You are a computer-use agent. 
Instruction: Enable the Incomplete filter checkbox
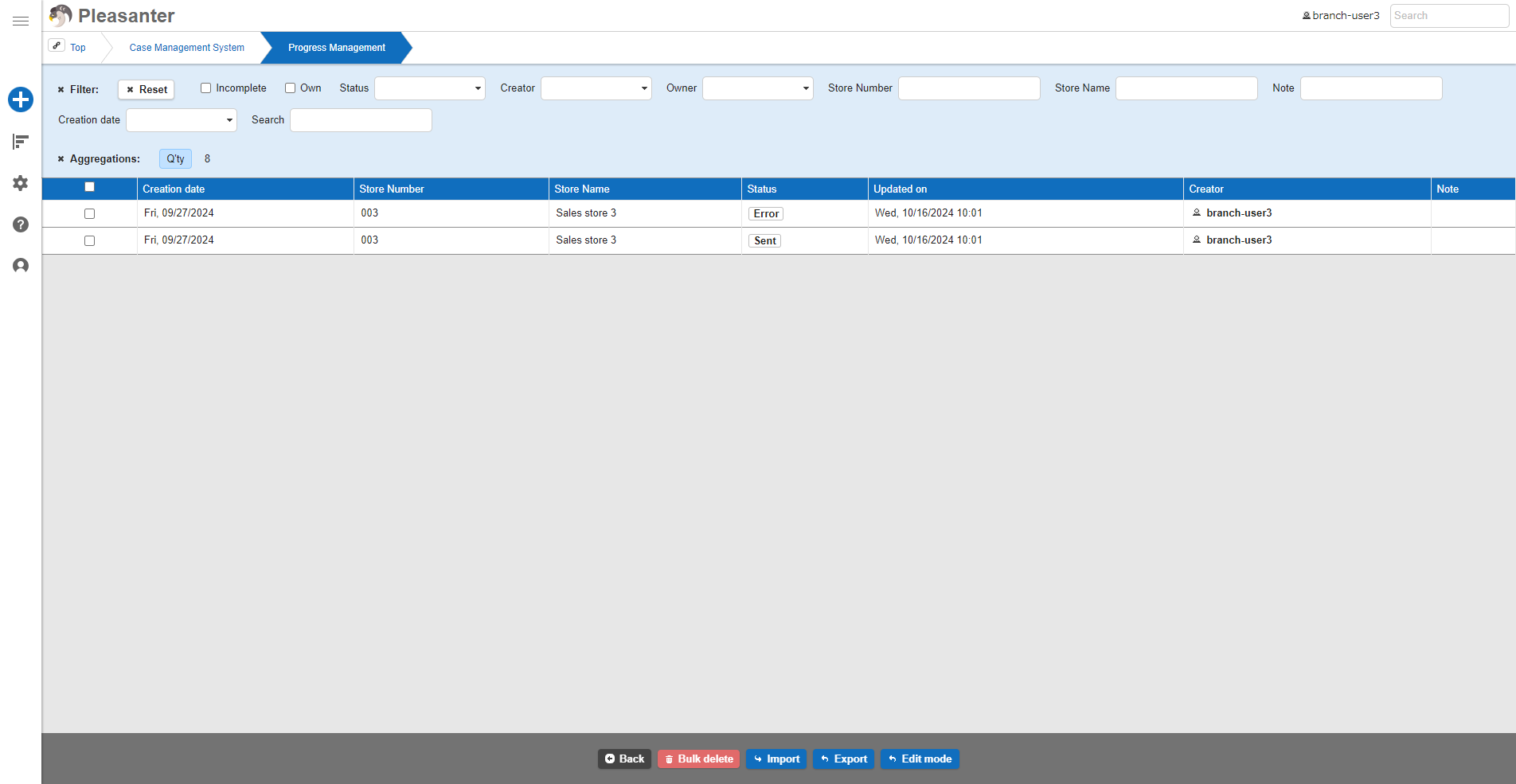[x=205, y=88]
